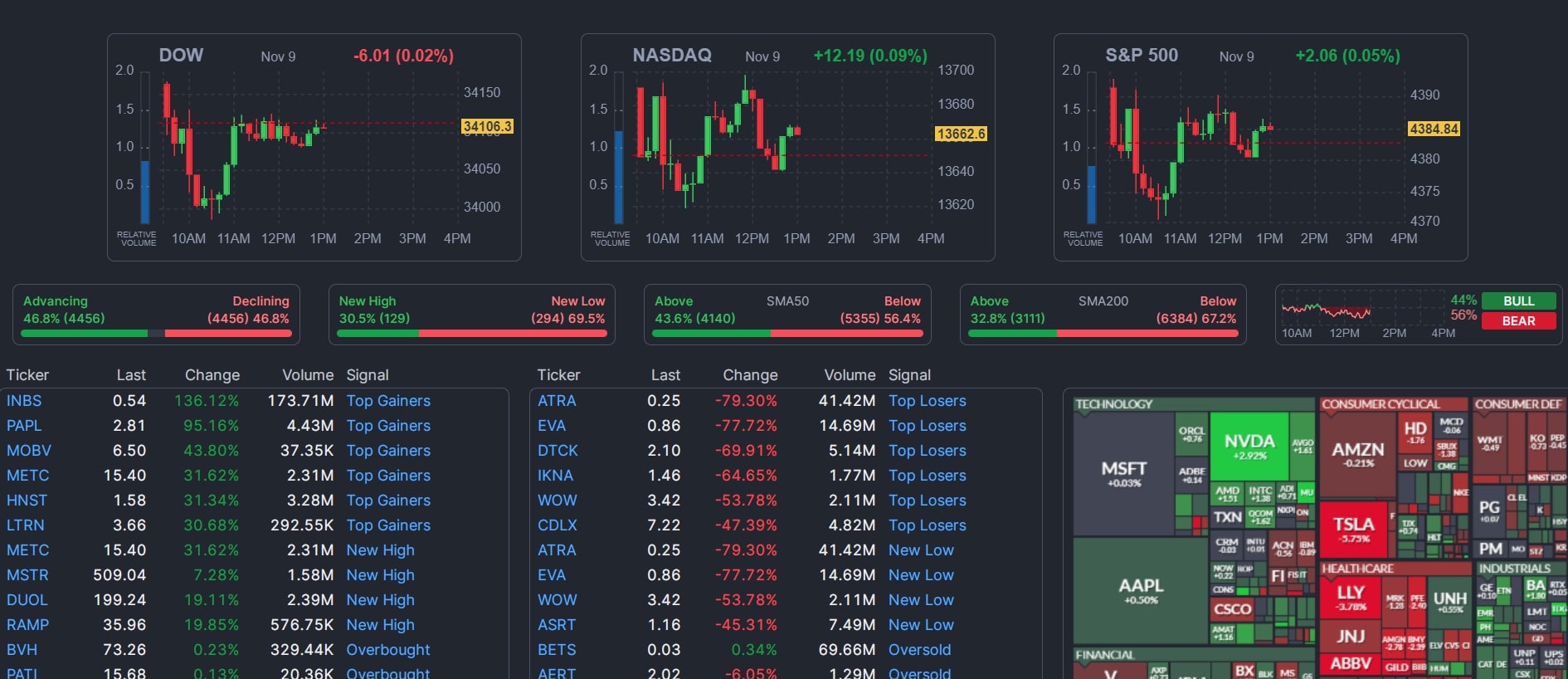Click the red BEAR label
Image resolution: width=1568 pixels, height=679 pixels.
1518,321
